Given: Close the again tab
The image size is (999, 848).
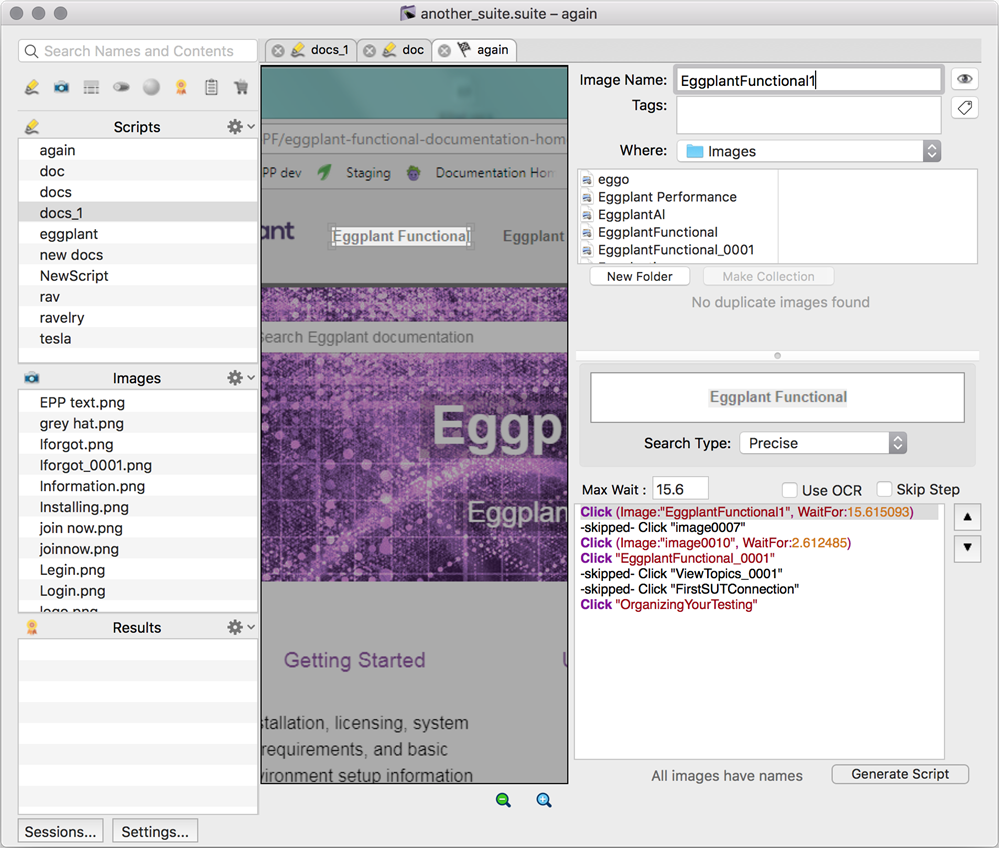Looking at the screenshot, I should click(x=445, y=50).
